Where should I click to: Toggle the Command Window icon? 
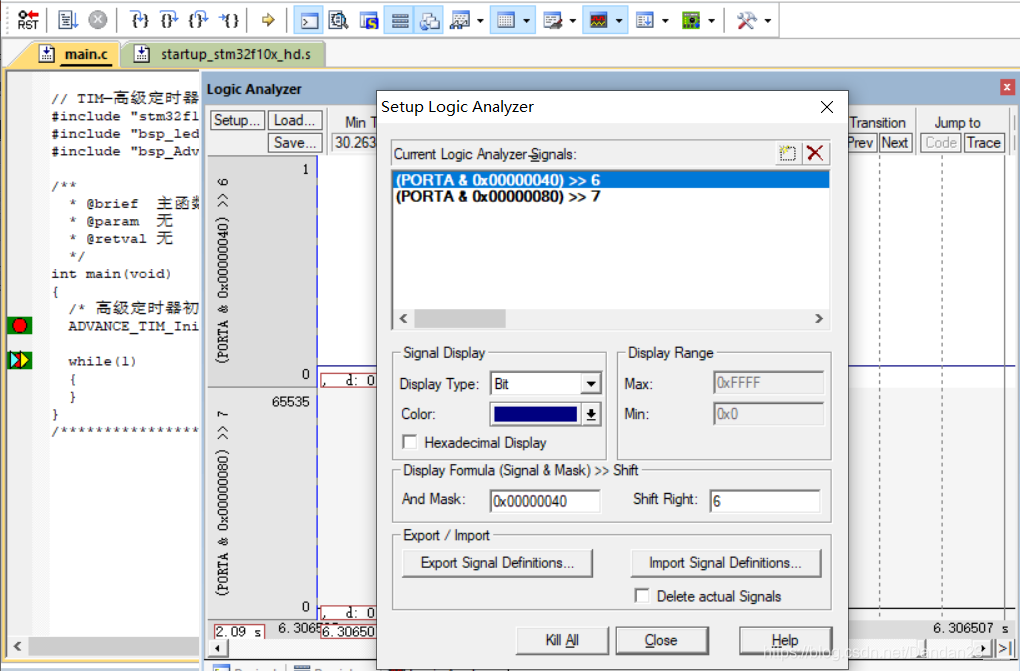[x=309, y=21]
